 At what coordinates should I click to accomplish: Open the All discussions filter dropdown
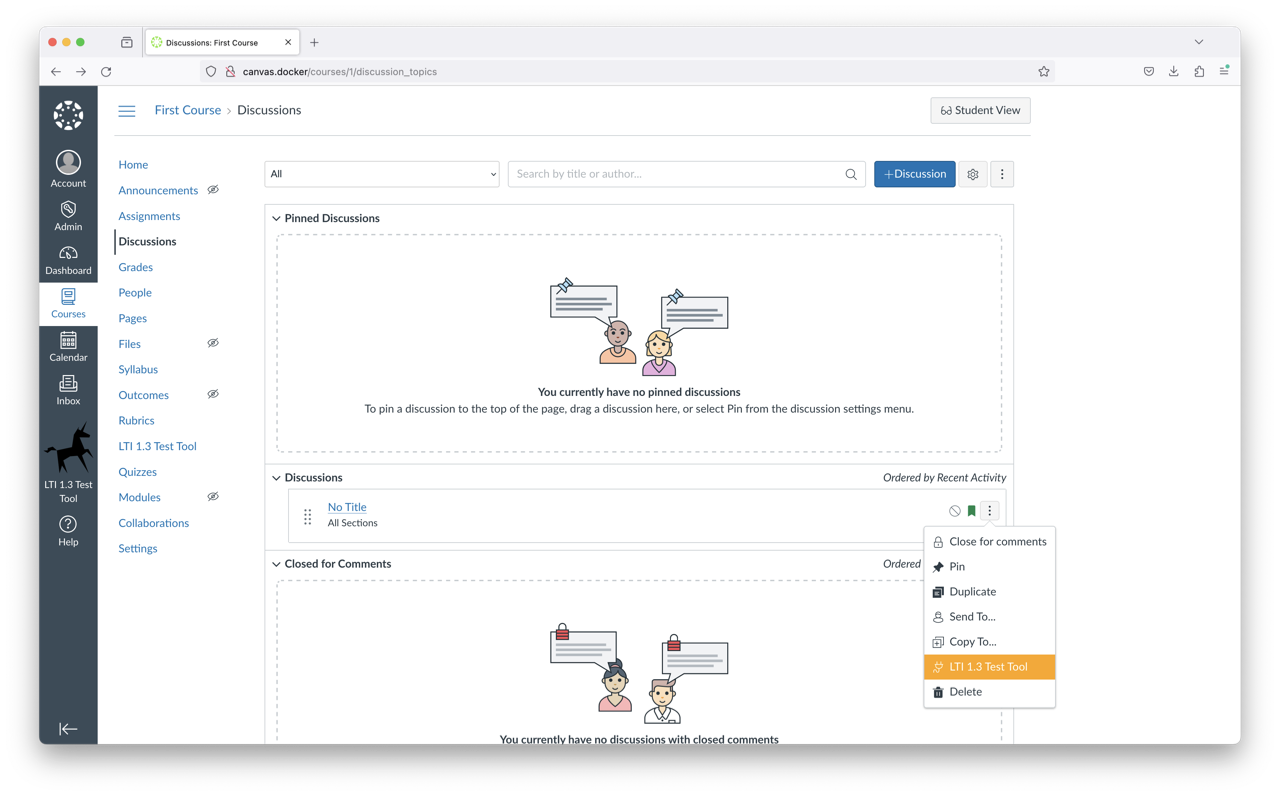pyautogui.click(x=381, y=174)
